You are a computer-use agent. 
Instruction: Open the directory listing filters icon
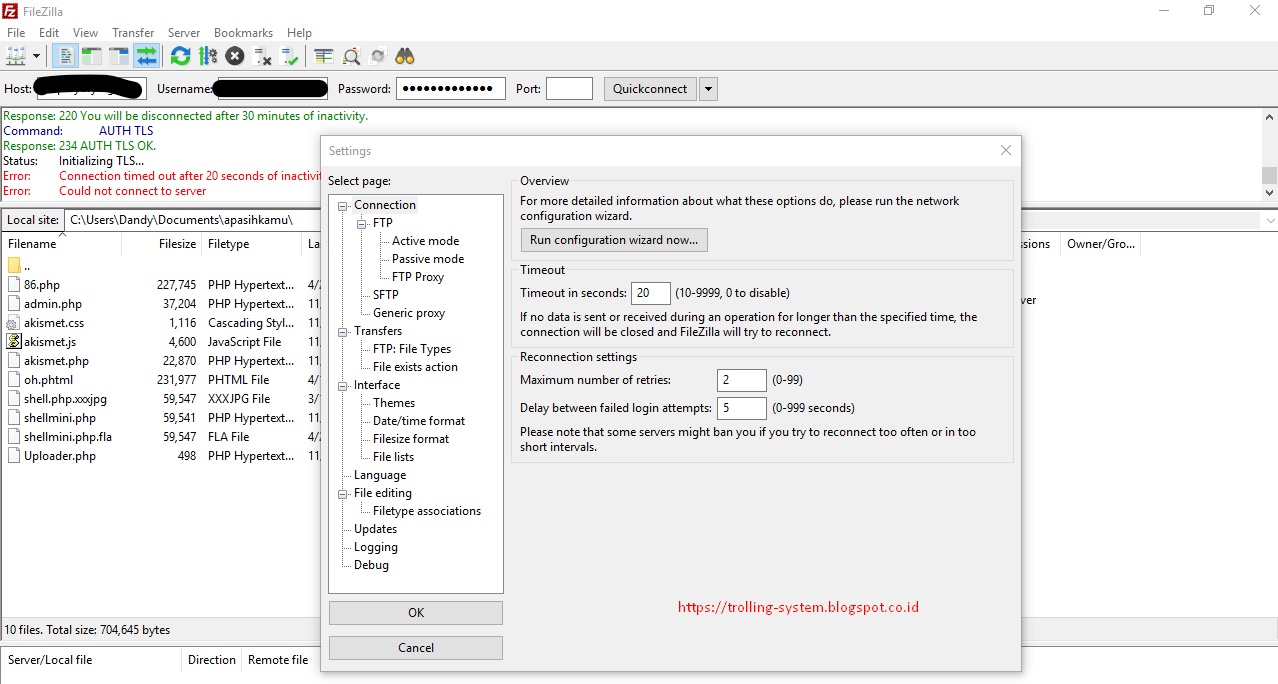pyautogui.click(x=323, y=56)
